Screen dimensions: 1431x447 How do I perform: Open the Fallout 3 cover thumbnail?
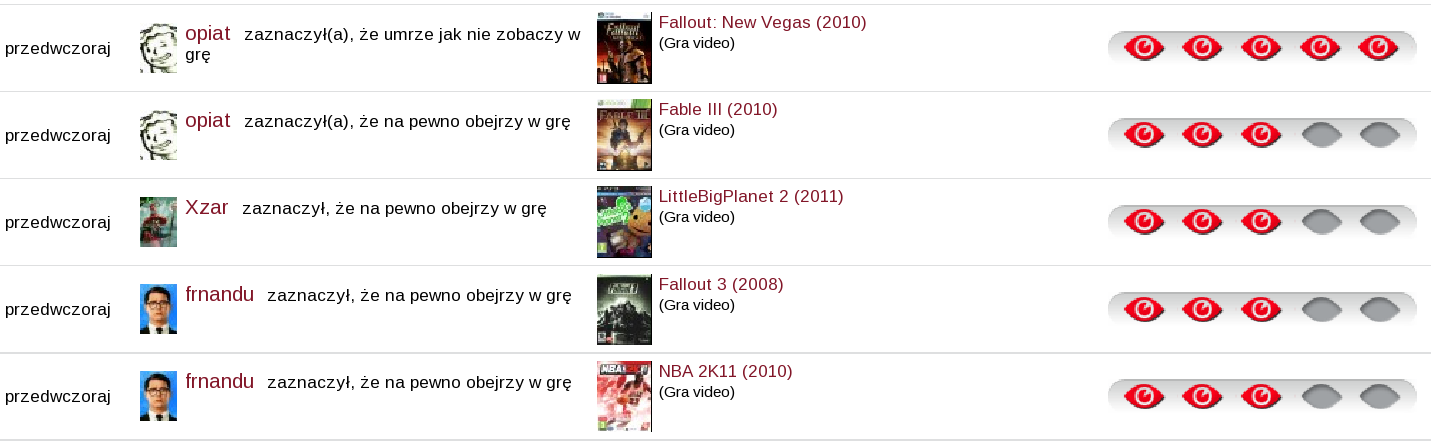click(x=624, y=309)
